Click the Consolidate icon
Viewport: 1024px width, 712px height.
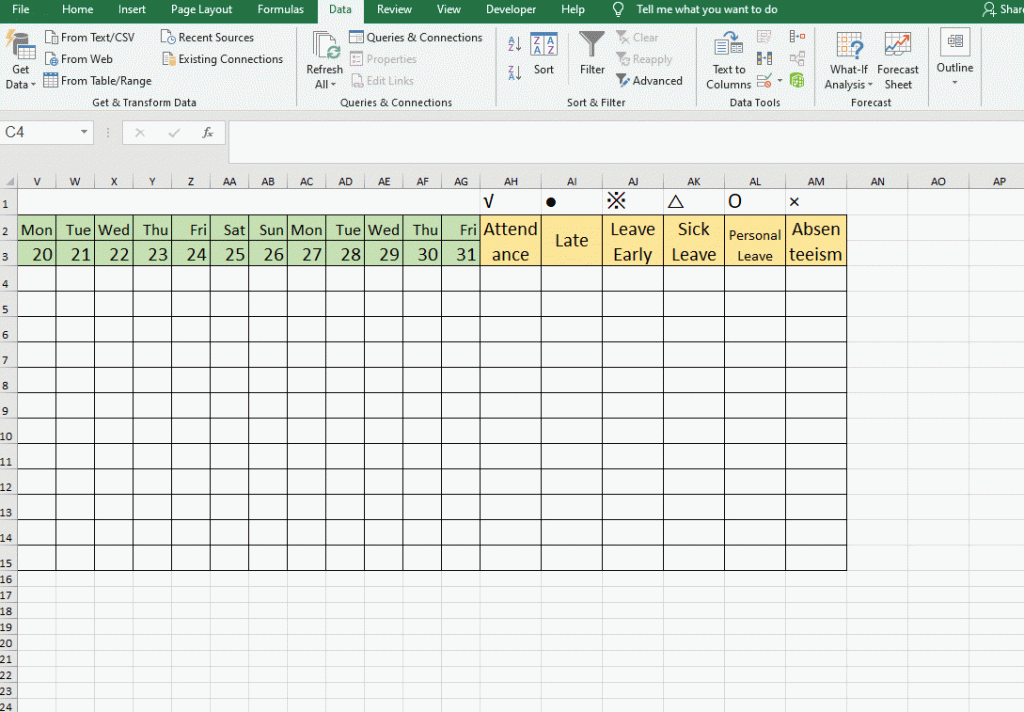click(x=797, y=37)
